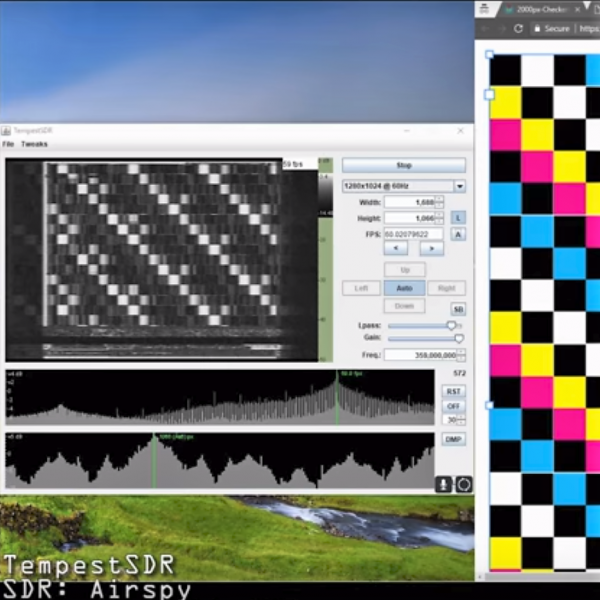
Task: Click the TempestSDR app icon in title bar
Action: click(x=6, y=131)
